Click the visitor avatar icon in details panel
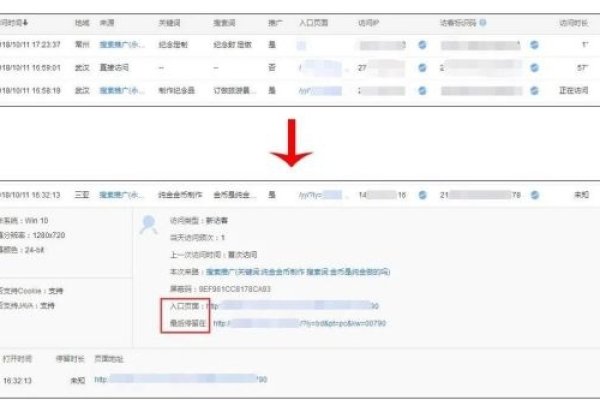600x400 pixels. 148,225
